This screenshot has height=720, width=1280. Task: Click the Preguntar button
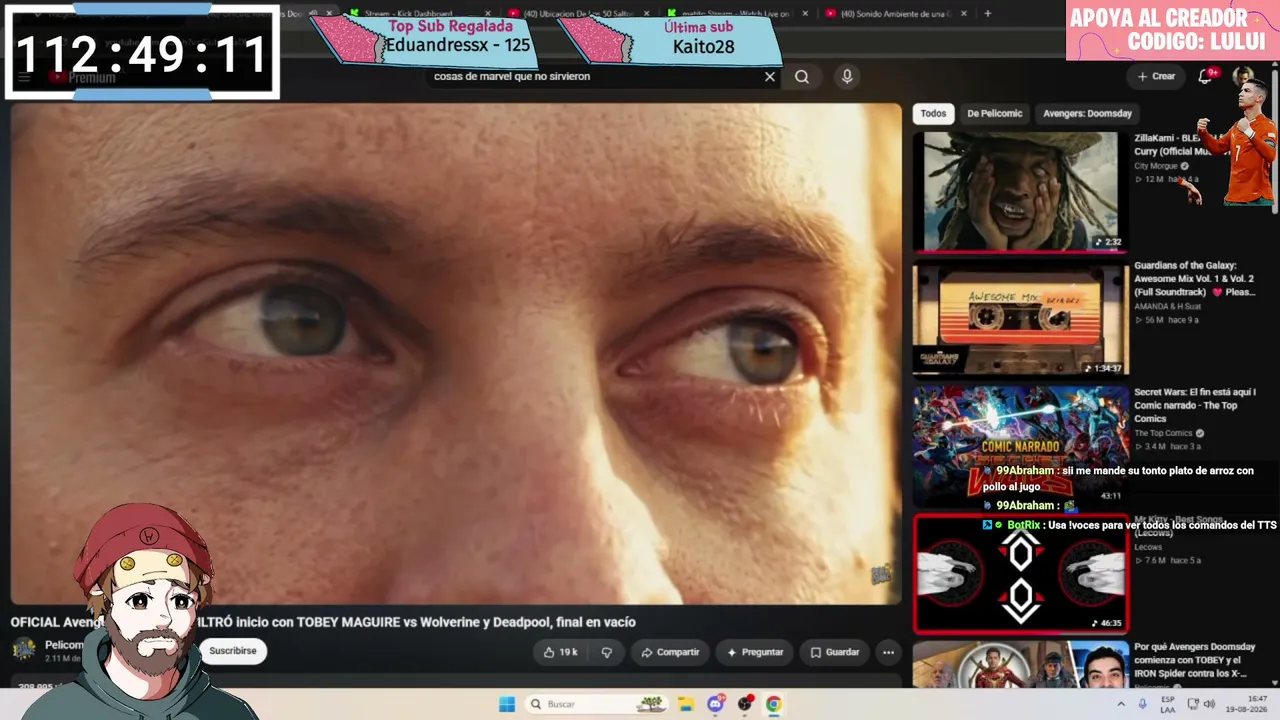755,652
